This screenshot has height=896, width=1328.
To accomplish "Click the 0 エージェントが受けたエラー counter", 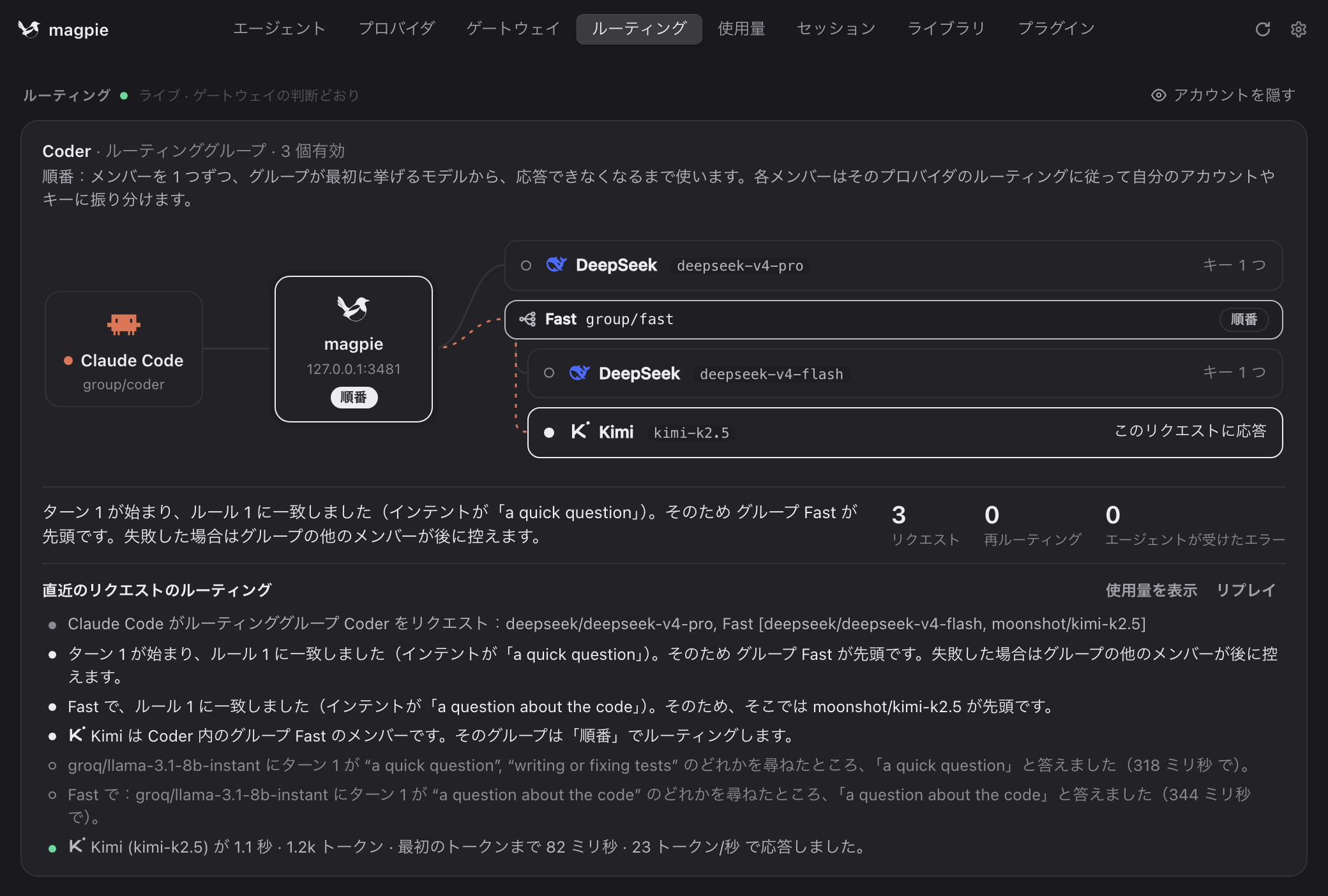I will (1195, 525).
